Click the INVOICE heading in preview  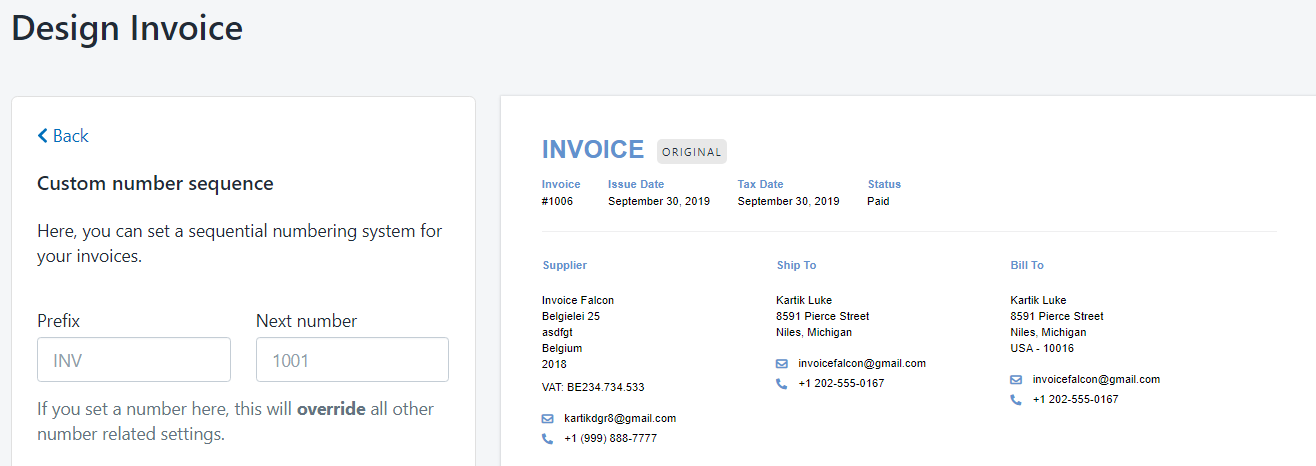[x=593, y=150]
